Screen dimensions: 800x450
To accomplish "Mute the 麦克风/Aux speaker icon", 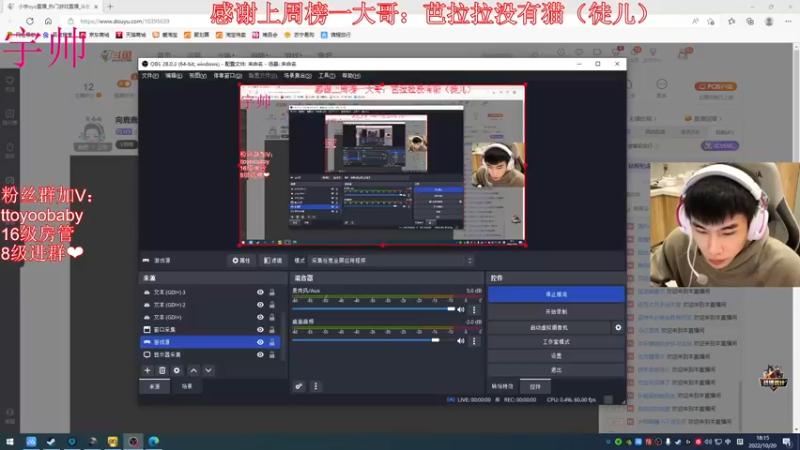I will pyautogui.click(x=461, y=310).
